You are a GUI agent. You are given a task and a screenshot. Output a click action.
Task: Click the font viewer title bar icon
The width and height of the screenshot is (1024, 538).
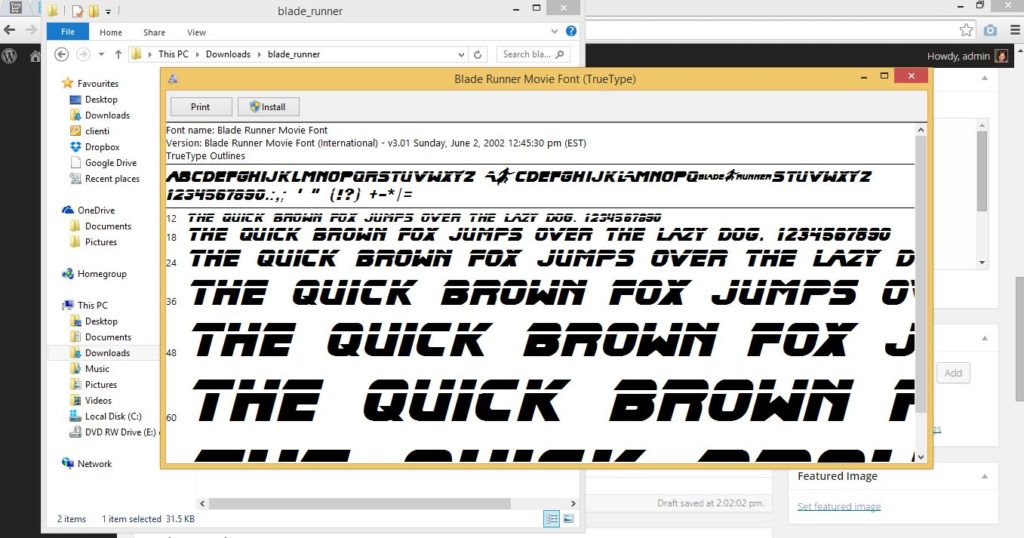(173, 78)
